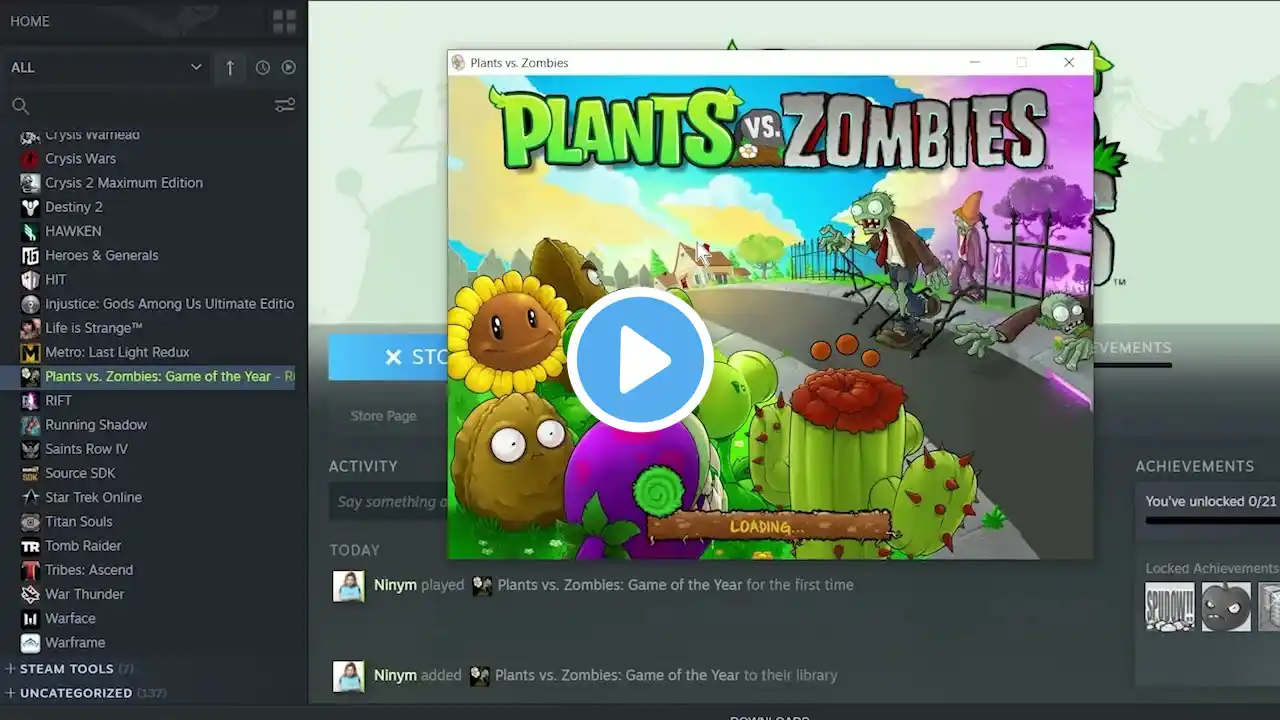
Task: Click the You've unlocked 0/21 text
Action: click(x=1211, y=501)
